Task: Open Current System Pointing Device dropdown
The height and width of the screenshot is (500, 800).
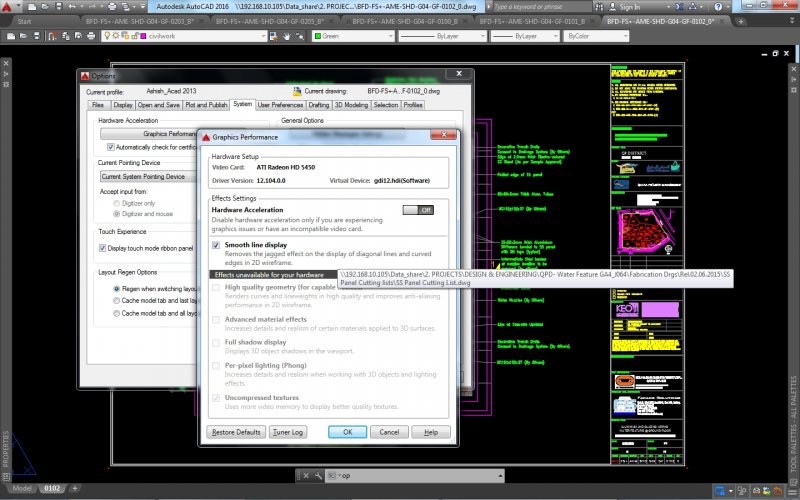Action: pos(148,177)
